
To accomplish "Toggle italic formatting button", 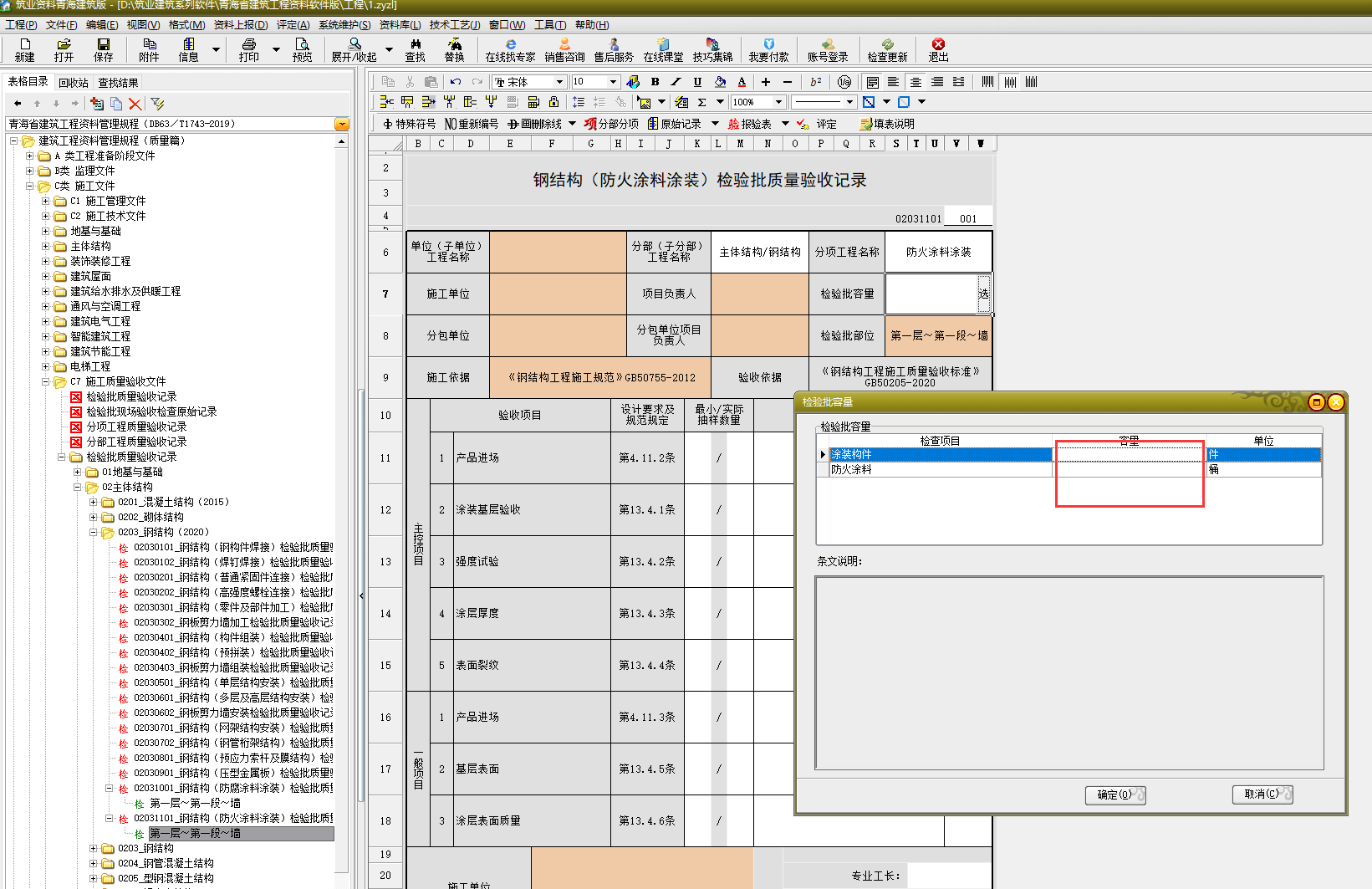I will pyautogui.click(x=676, y=82).
